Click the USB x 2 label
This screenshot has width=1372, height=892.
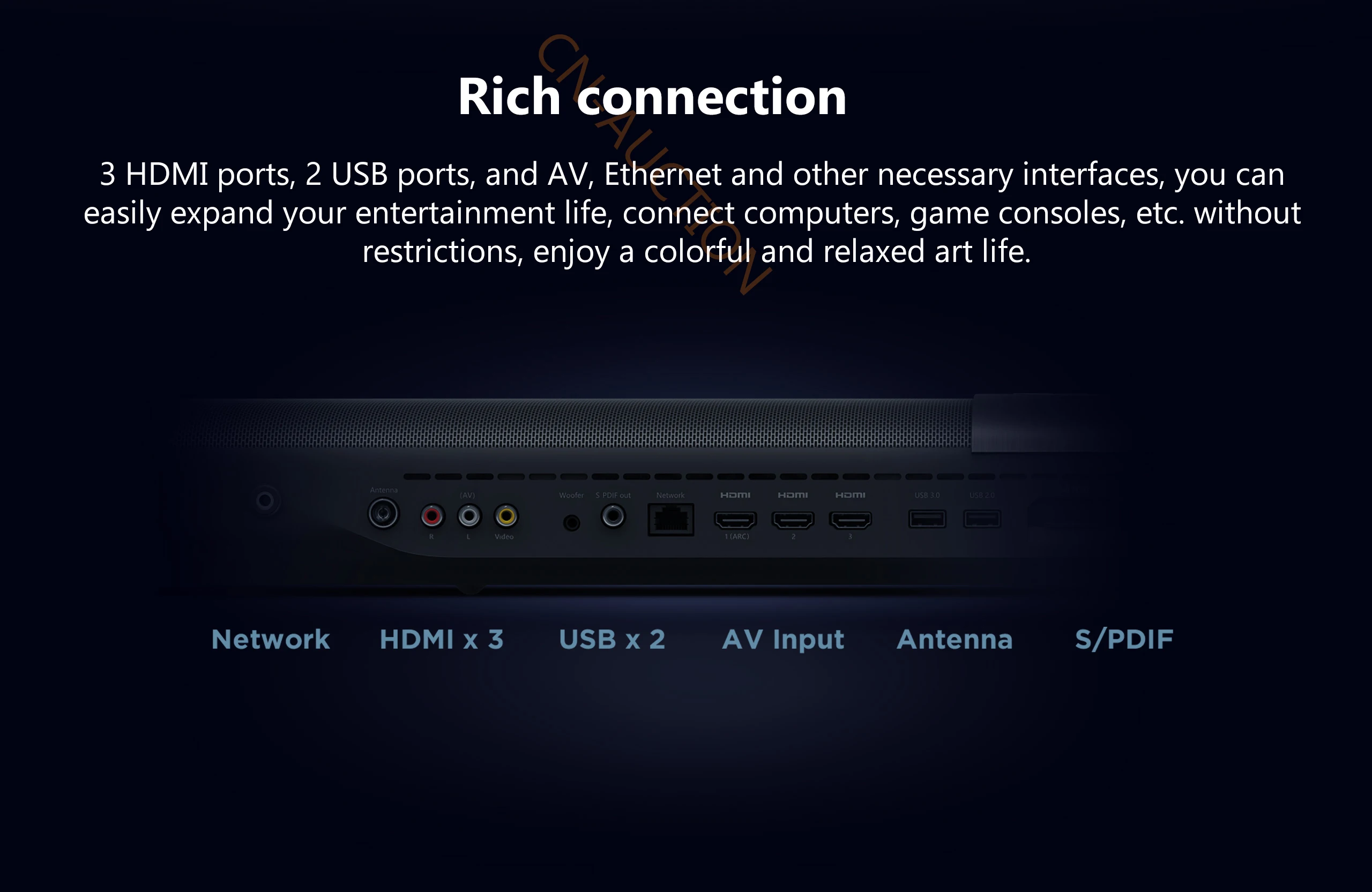(612, 639)
